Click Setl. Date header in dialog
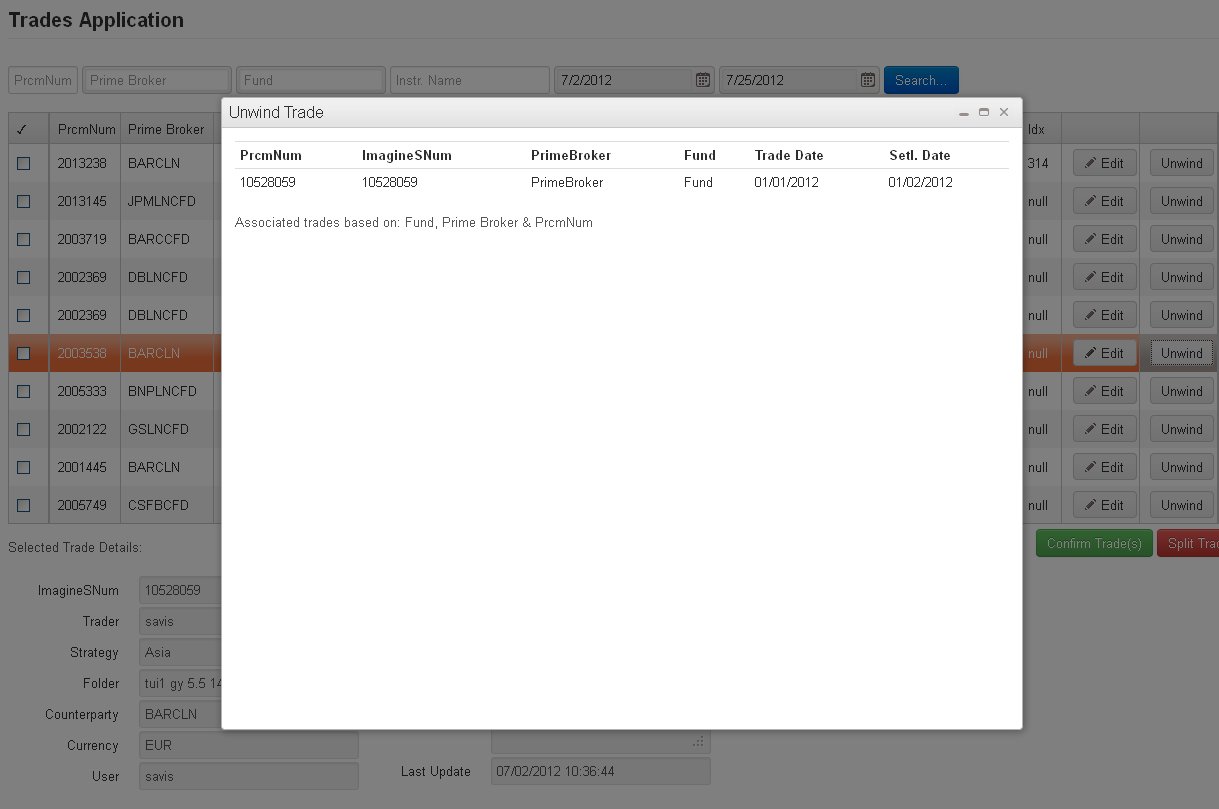This screenshot has width=1219, height=809. [x=920, y=155]
